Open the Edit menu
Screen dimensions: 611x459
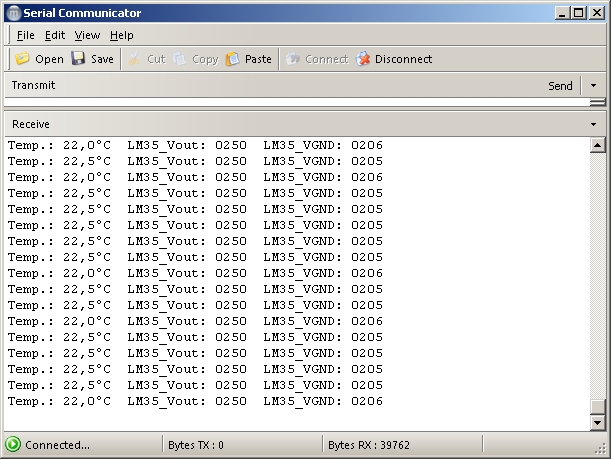55,35
